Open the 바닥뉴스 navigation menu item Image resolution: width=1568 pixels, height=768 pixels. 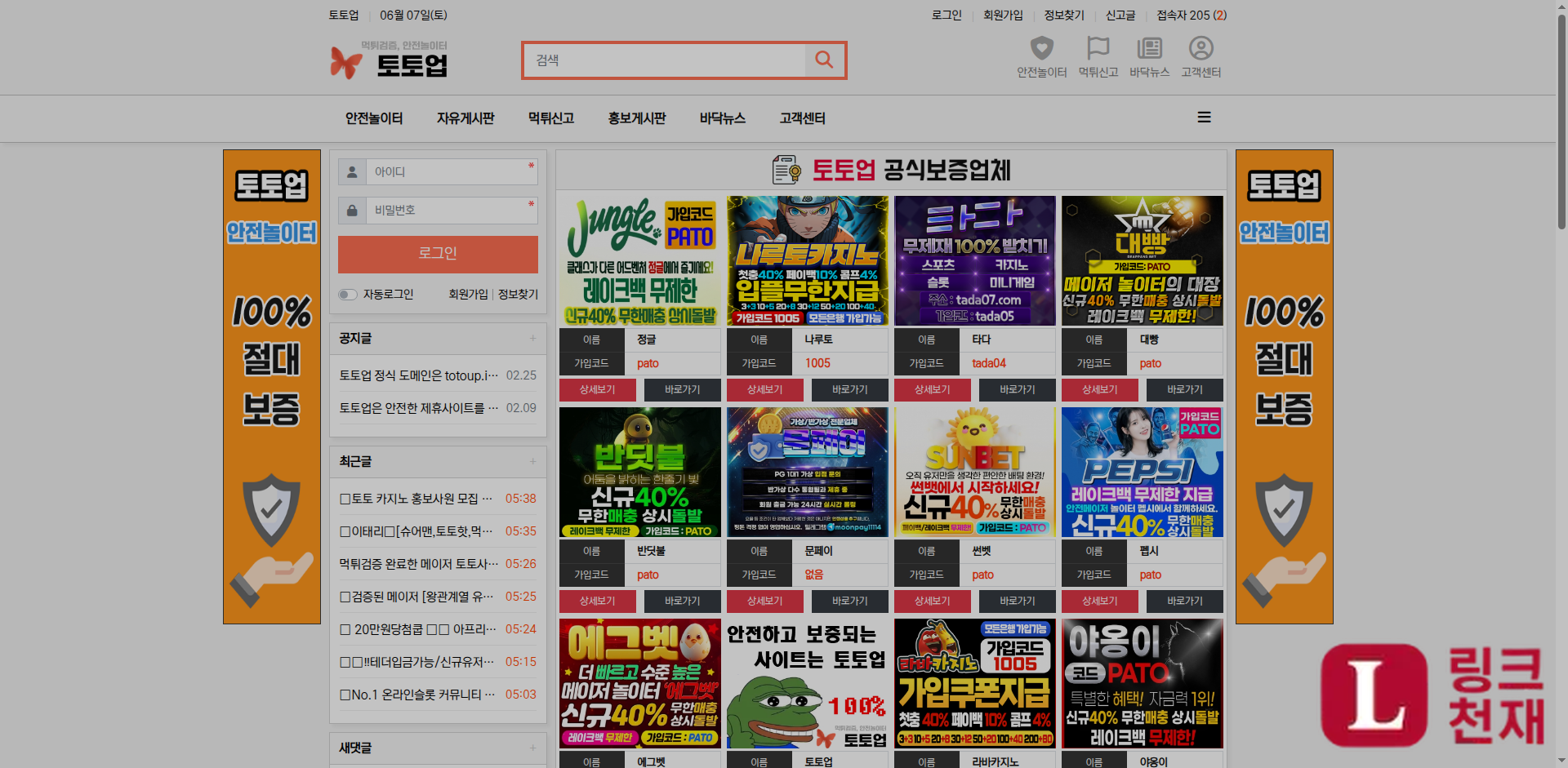tap(723, 118)
